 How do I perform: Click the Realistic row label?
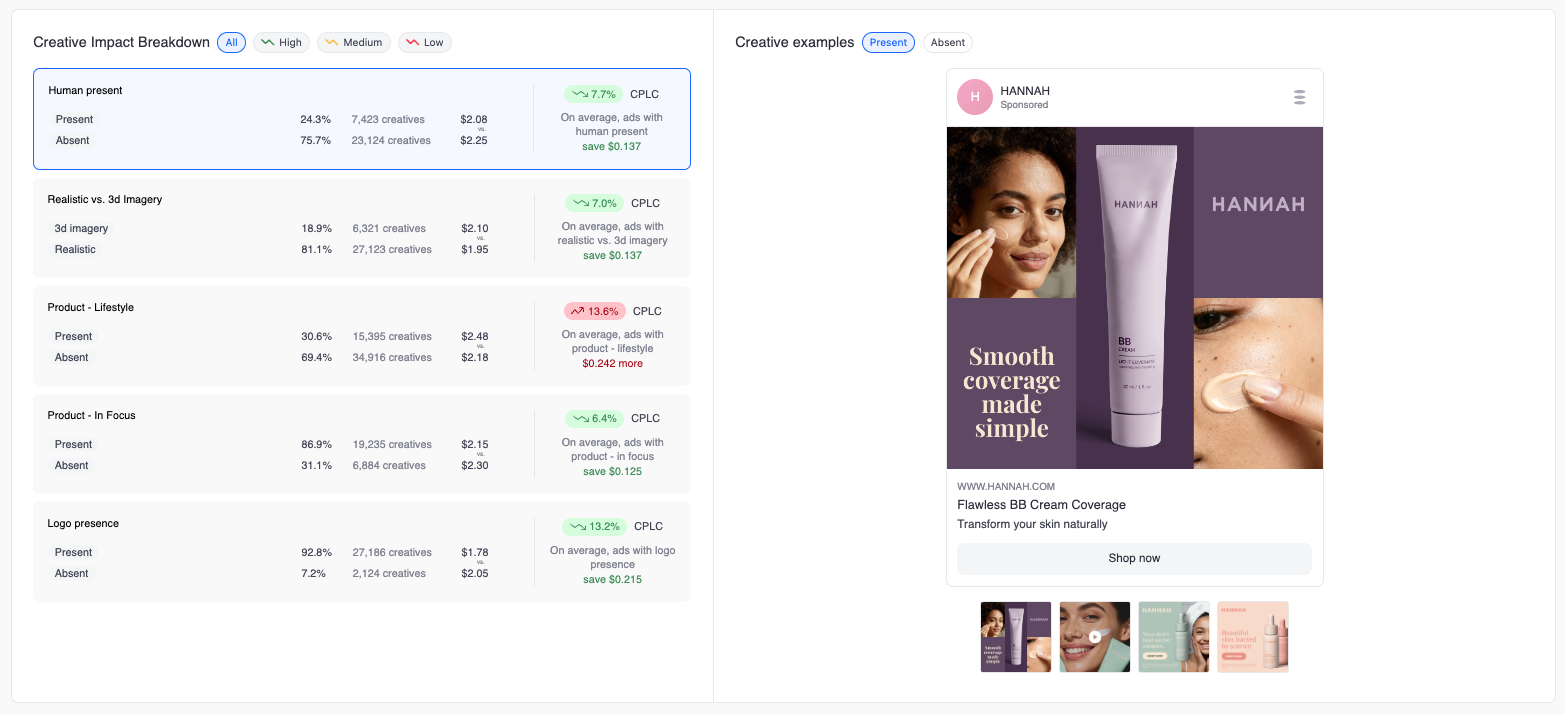(75, 249)
